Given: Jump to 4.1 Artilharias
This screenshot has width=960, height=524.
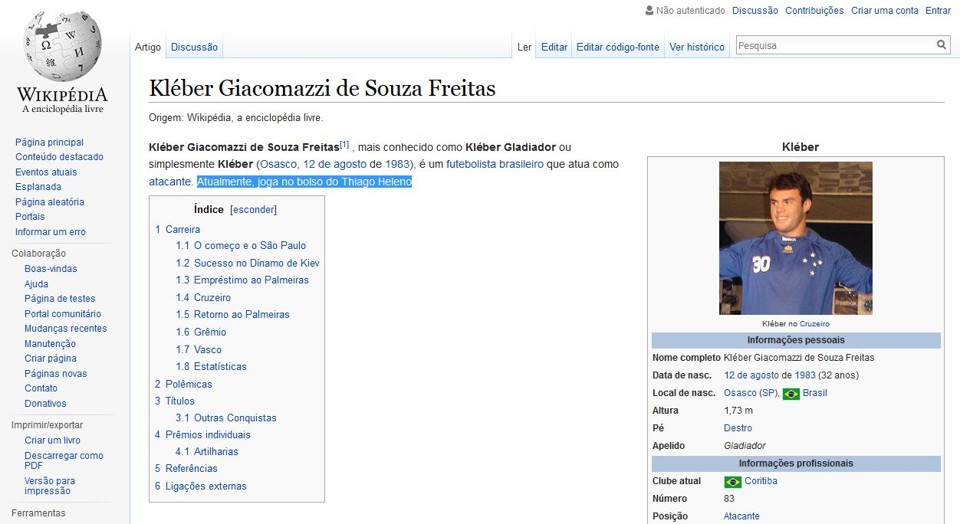Looking at the screenshot, I should [x=207, y=452].
